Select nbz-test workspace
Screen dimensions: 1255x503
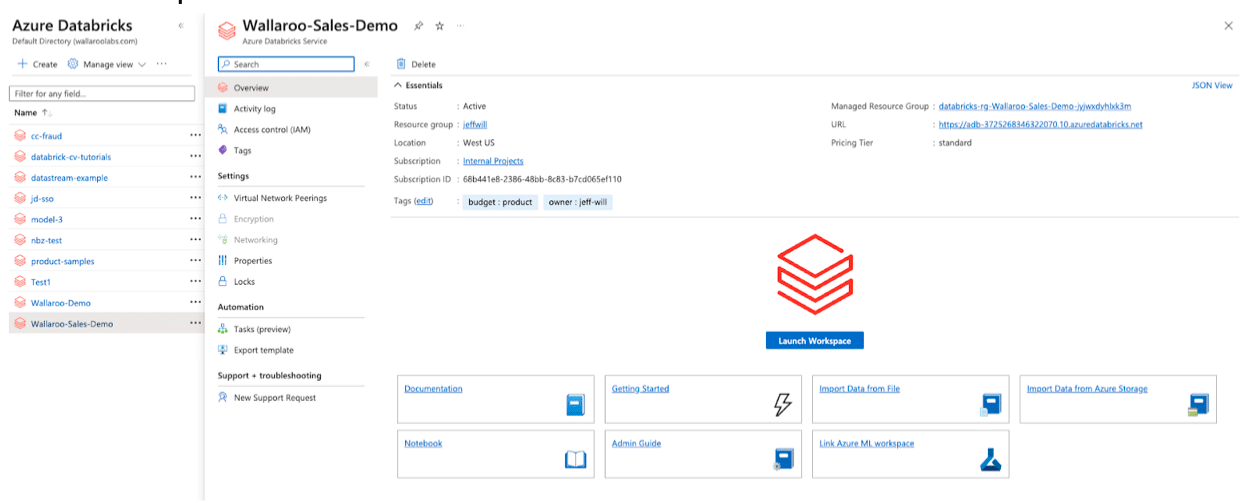[46, 240]
